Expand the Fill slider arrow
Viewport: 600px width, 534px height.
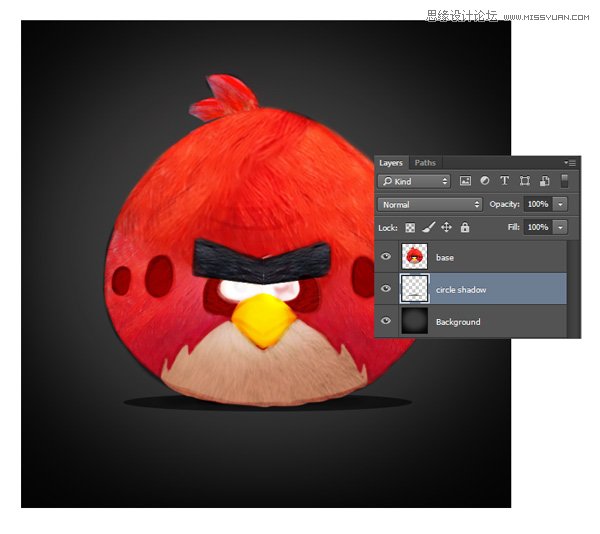(560, 228)
